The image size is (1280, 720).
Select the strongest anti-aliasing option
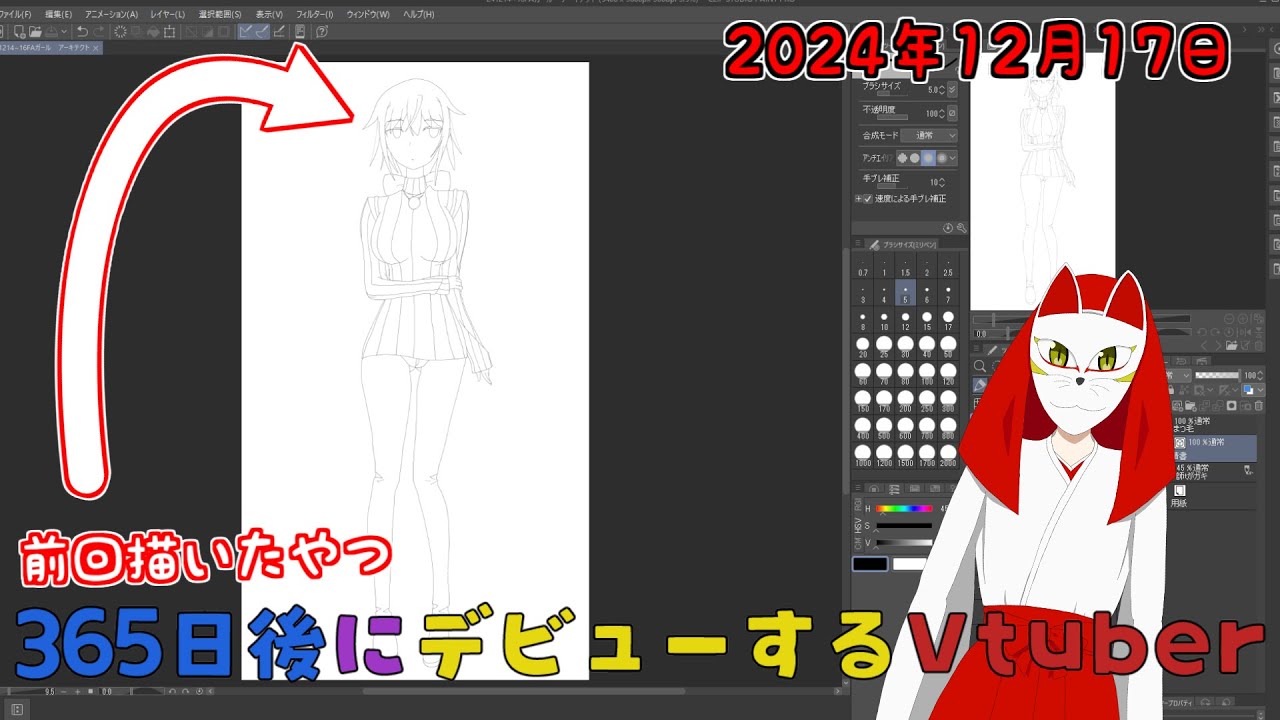tap(942, 158)
